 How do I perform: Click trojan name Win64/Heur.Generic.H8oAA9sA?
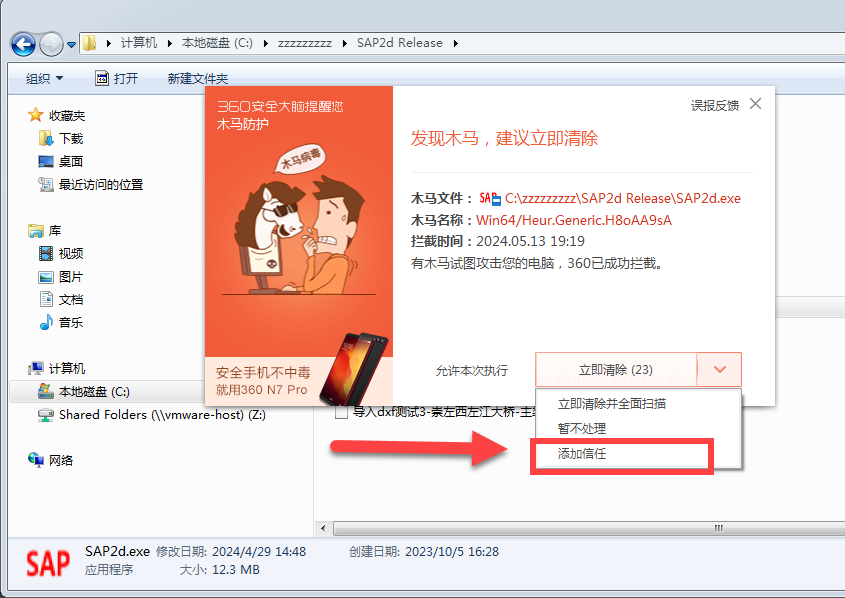coord(574,220)
